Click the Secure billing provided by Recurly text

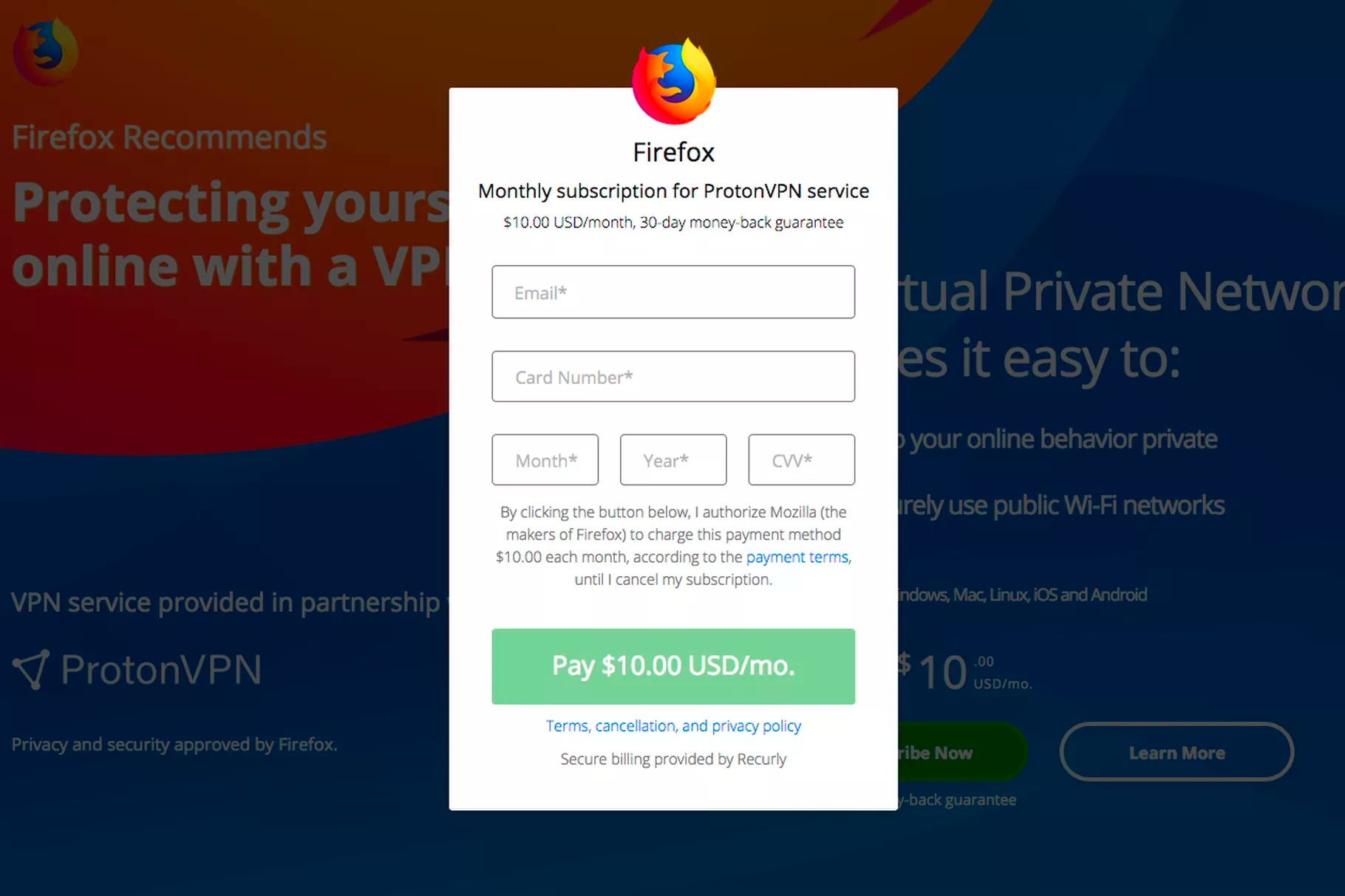673,759
